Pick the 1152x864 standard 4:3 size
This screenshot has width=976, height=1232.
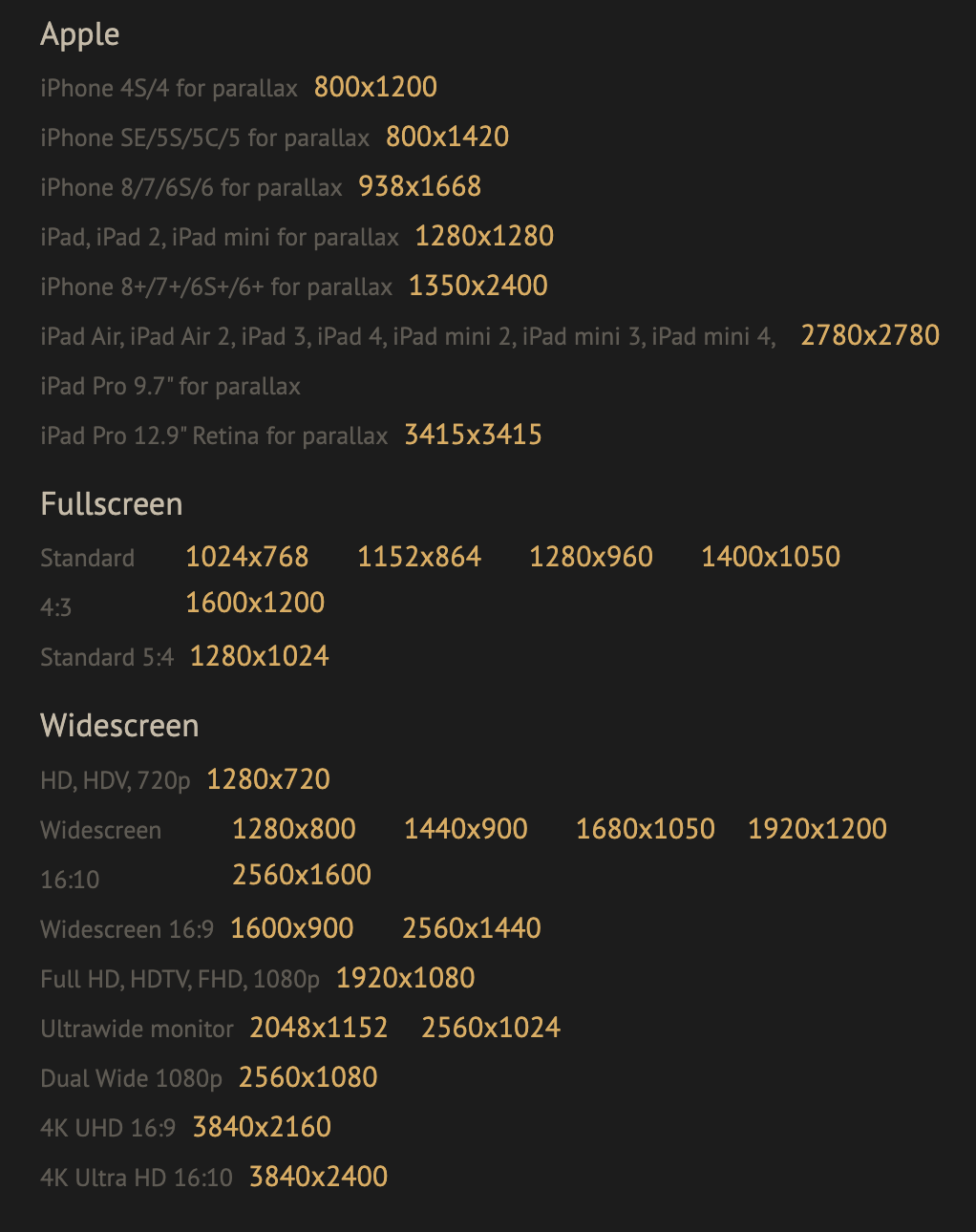(x=418, y=557)
